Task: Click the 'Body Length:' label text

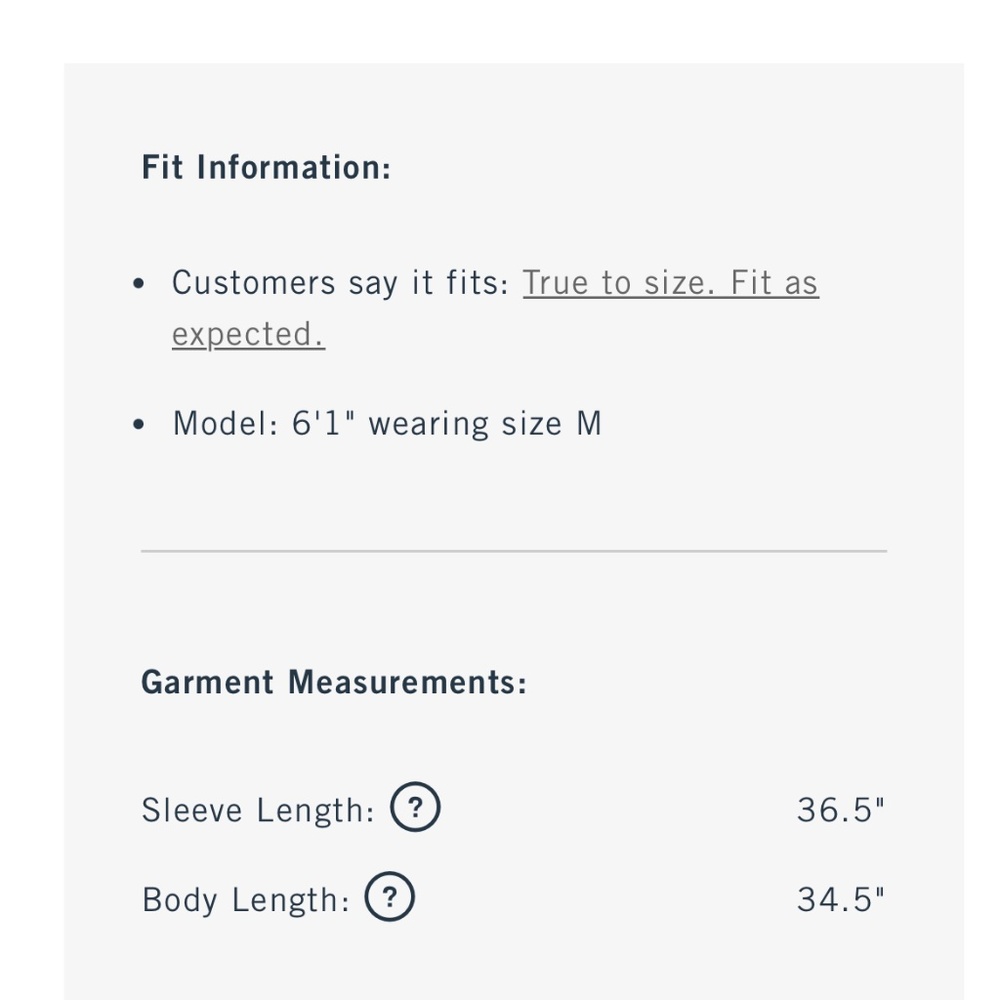Action: [x=246, y=901]
